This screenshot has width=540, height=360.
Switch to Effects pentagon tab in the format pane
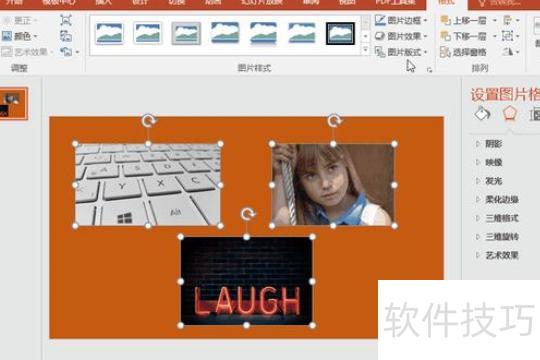509,113
